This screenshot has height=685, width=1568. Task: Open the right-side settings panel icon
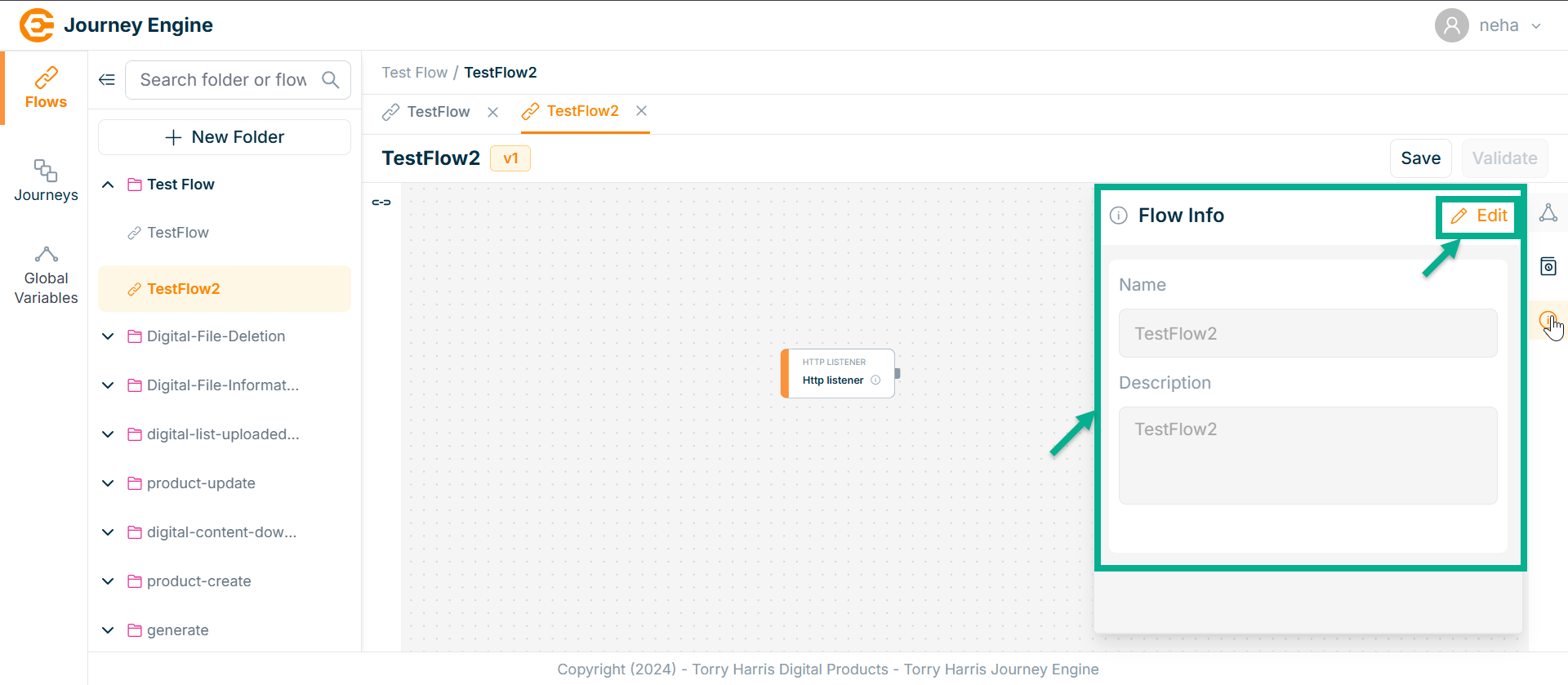(1548, 267)
